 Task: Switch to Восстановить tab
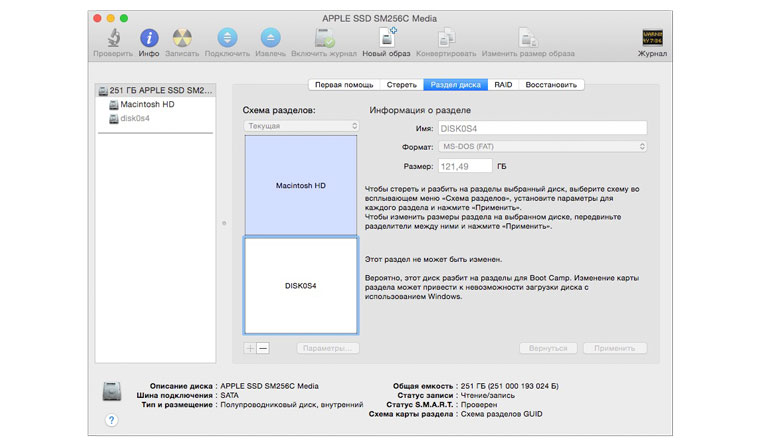551,85
